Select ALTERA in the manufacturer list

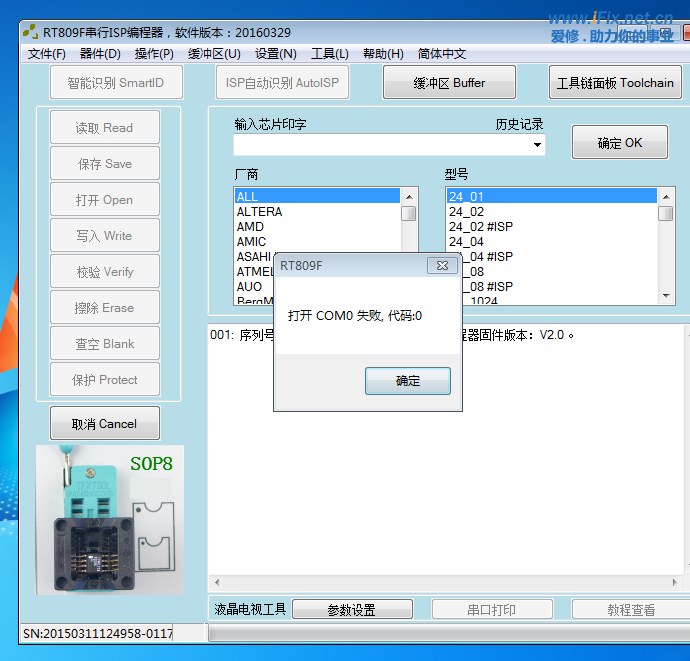(x=259, y=212)
